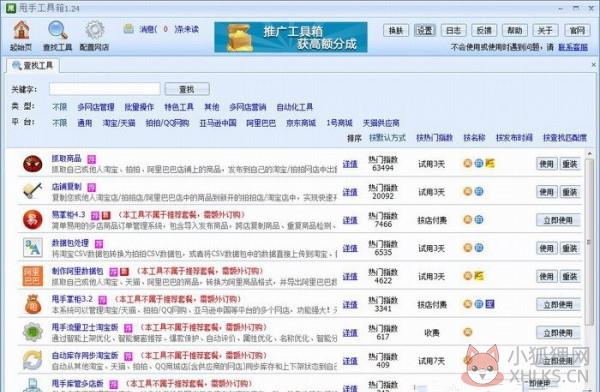Open 设置 settings button

tap(424, 30)
